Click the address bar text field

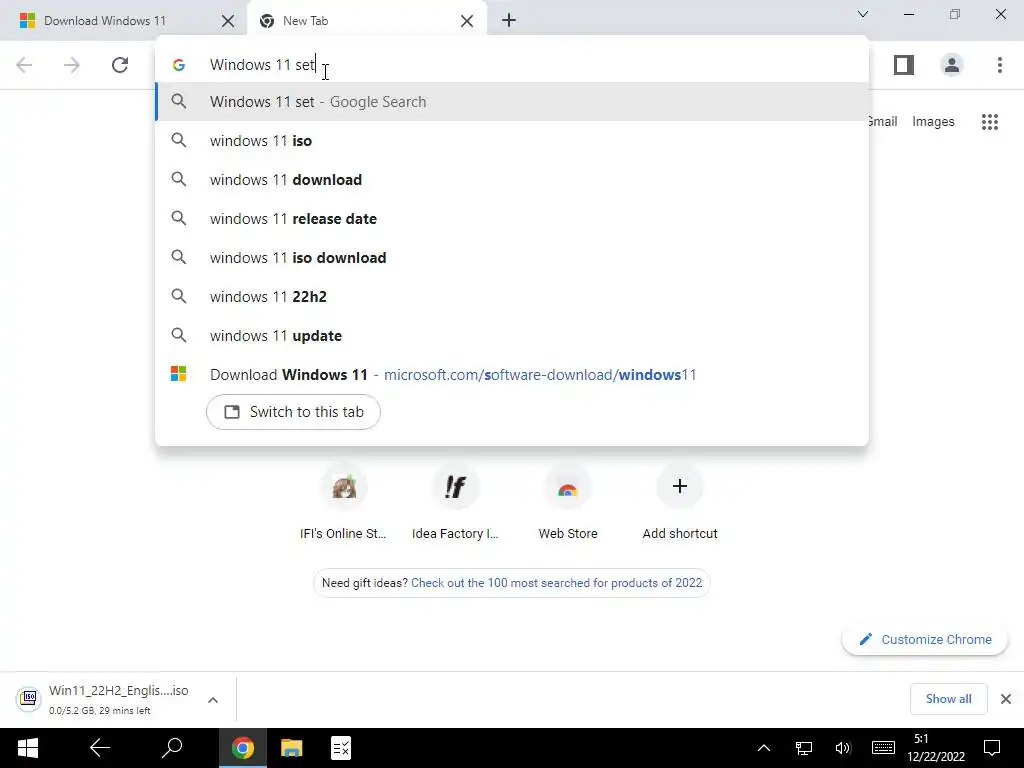tap(511, 65)
